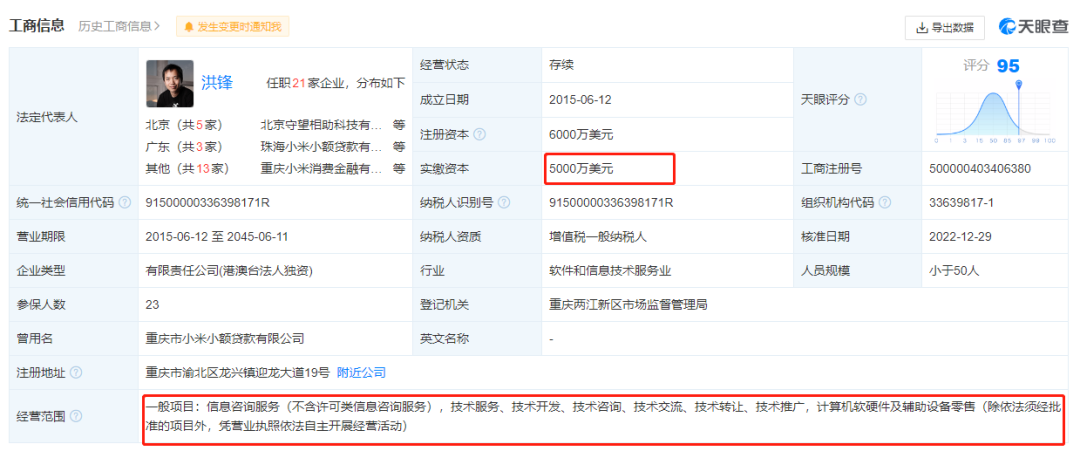Viewport: 1080px width, 451px height.
Task: Open the 洪锋 profile link
Action: point(217,83)
